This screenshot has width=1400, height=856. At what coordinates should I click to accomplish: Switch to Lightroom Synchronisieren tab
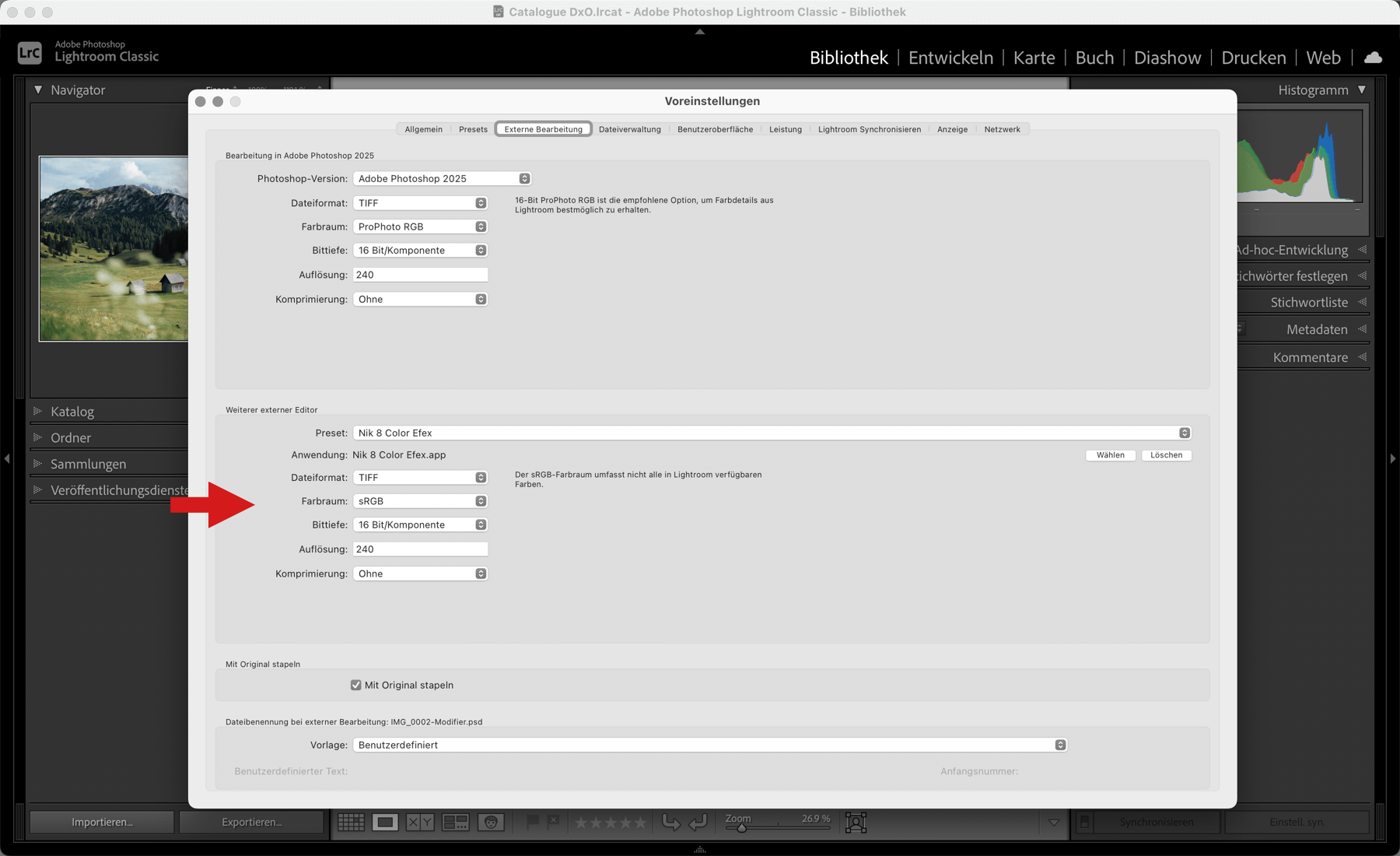pos(870,129)
